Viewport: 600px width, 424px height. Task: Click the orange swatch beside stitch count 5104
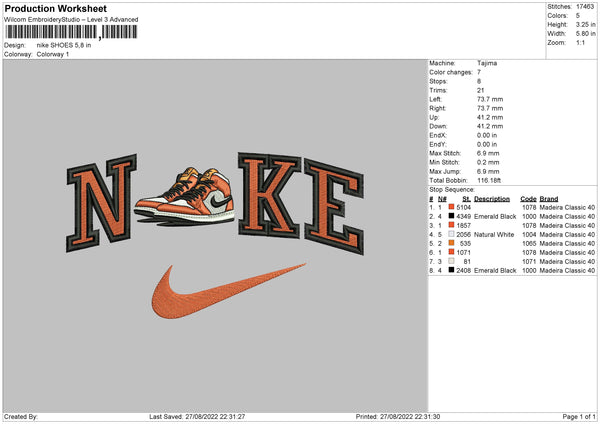coord(452,207)
